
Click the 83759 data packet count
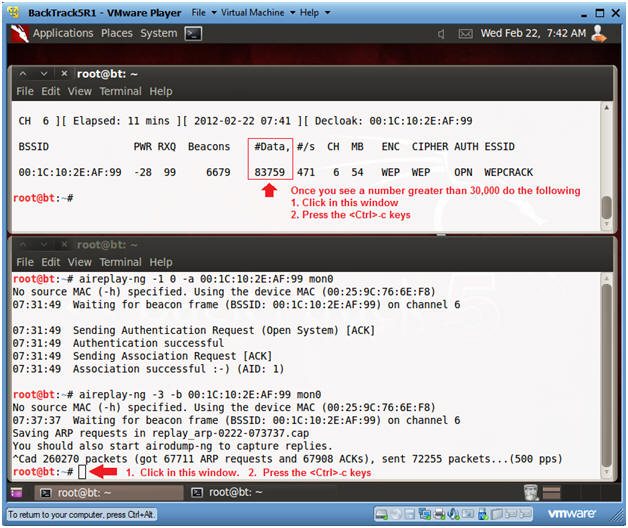(270, 172)
